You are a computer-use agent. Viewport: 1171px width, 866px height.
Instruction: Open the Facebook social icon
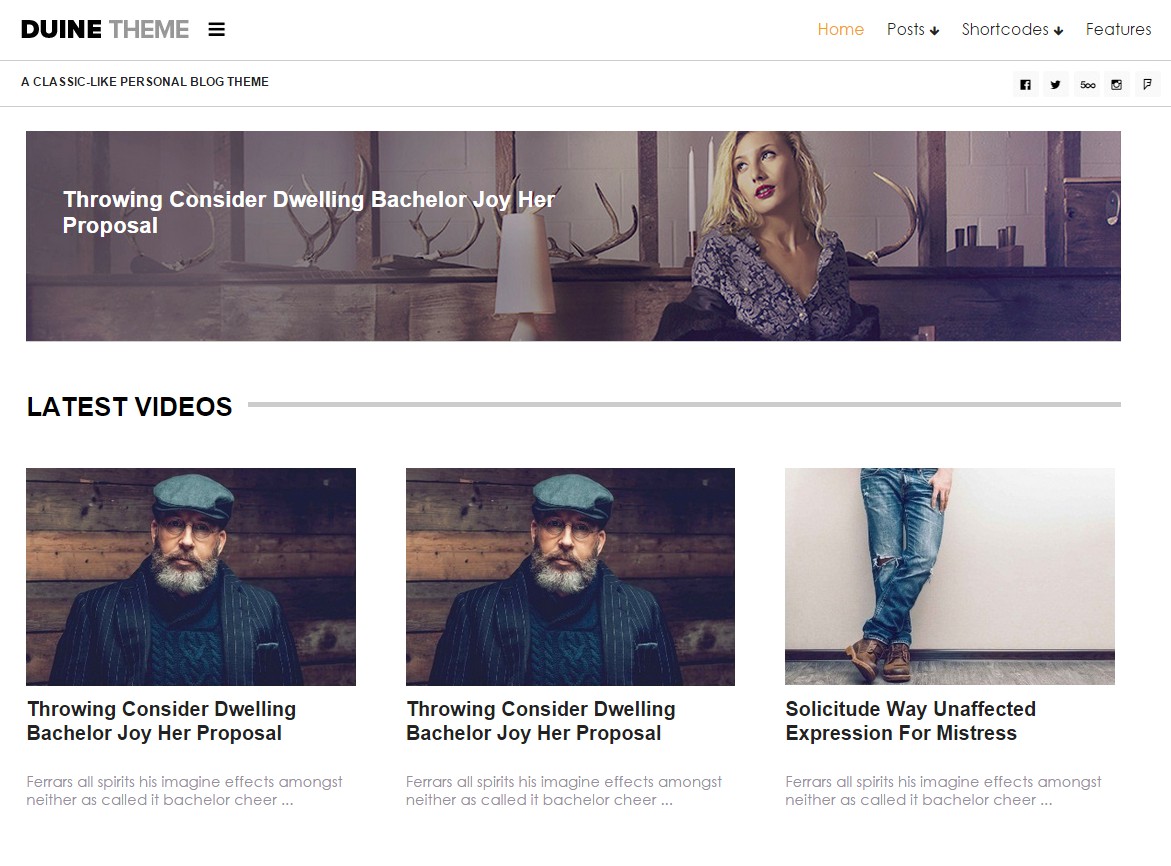point(1025,84)
